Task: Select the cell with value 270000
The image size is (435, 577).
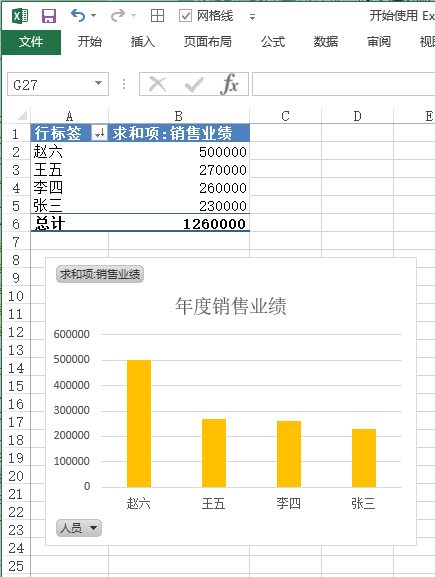Action: tap(179, 170)
